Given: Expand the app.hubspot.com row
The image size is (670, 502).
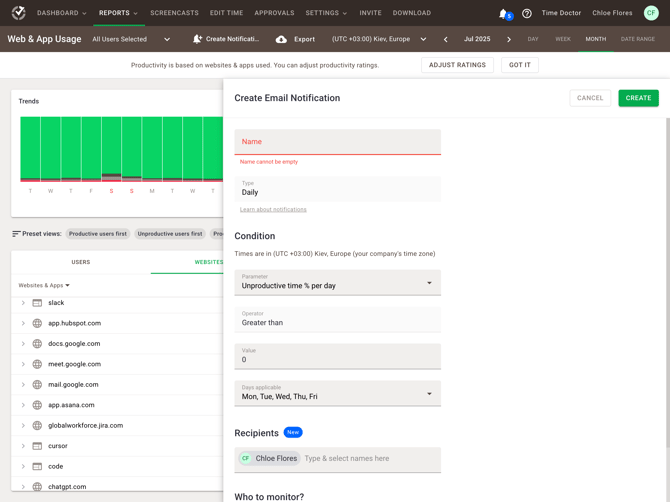Looking at the screenshot, I should pyautogui.click(x=23, y=323).
